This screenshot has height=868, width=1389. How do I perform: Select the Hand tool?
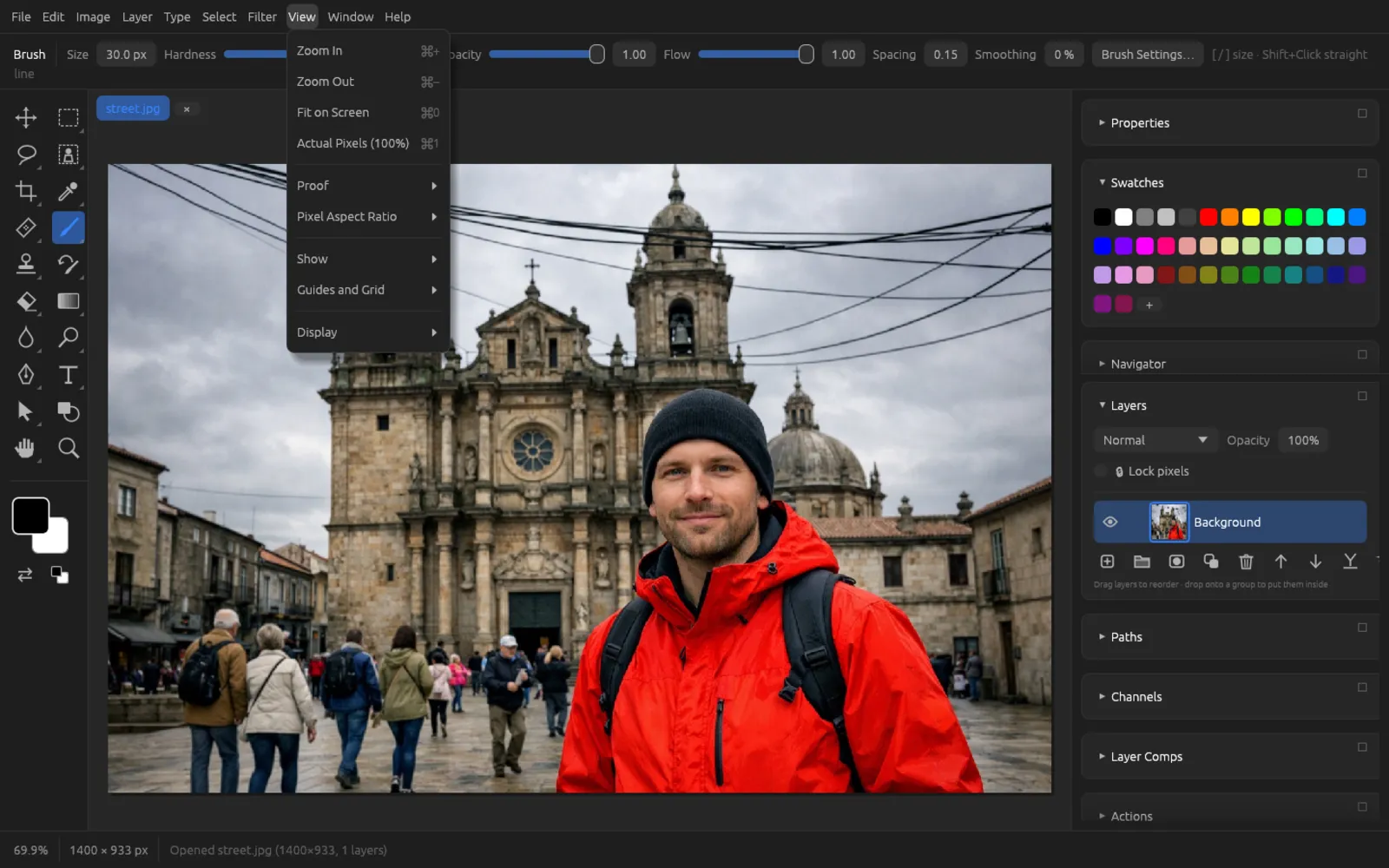click(x=26, y=448)
